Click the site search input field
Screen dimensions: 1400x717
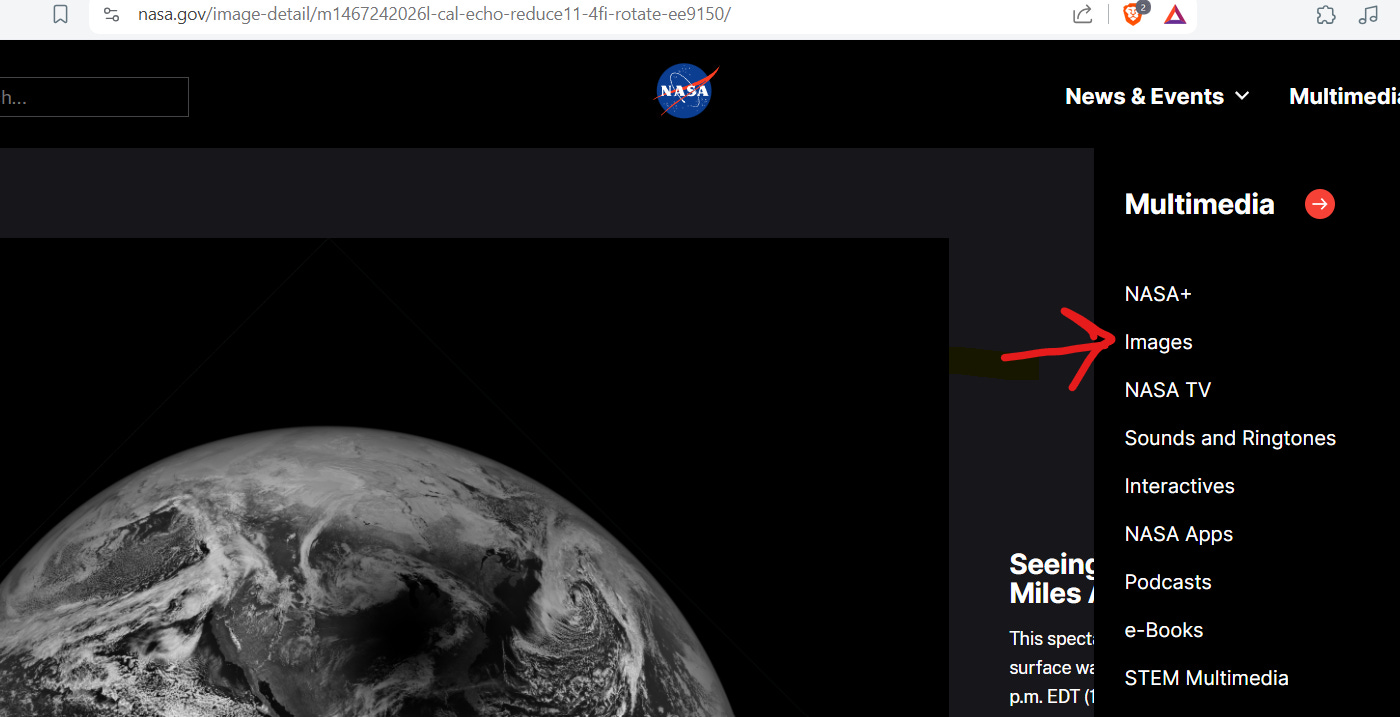[x=94, y=97]
